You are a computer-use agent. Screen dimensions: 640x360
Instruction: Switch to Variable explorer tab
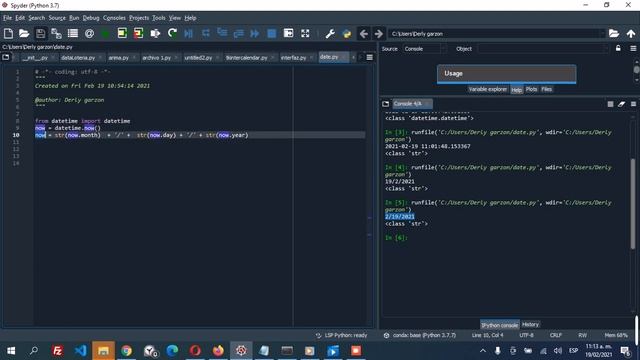pos(487,89)
